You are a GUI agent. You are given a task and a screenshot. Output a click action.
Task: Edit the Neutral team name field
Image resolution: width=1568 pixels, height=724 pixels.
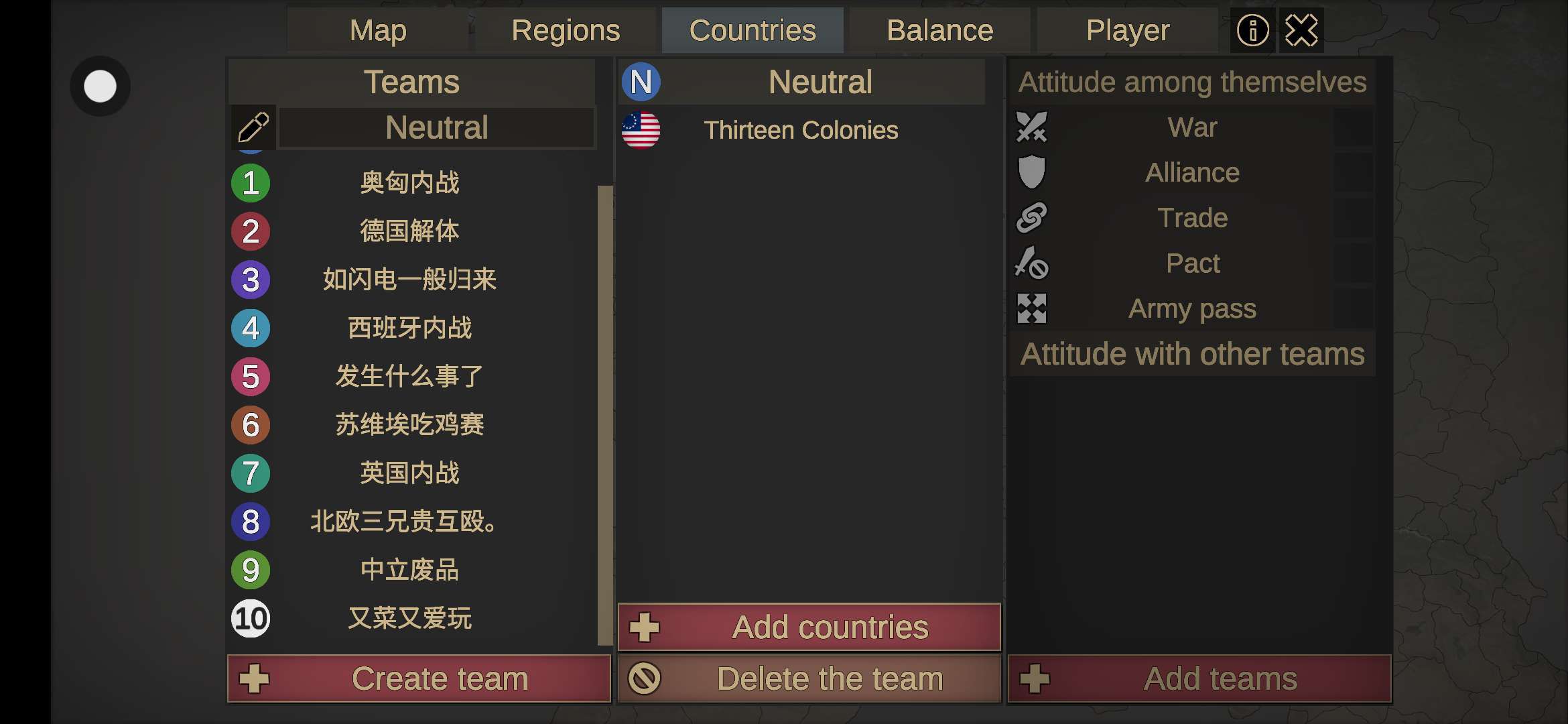click(x=436, y=127)
